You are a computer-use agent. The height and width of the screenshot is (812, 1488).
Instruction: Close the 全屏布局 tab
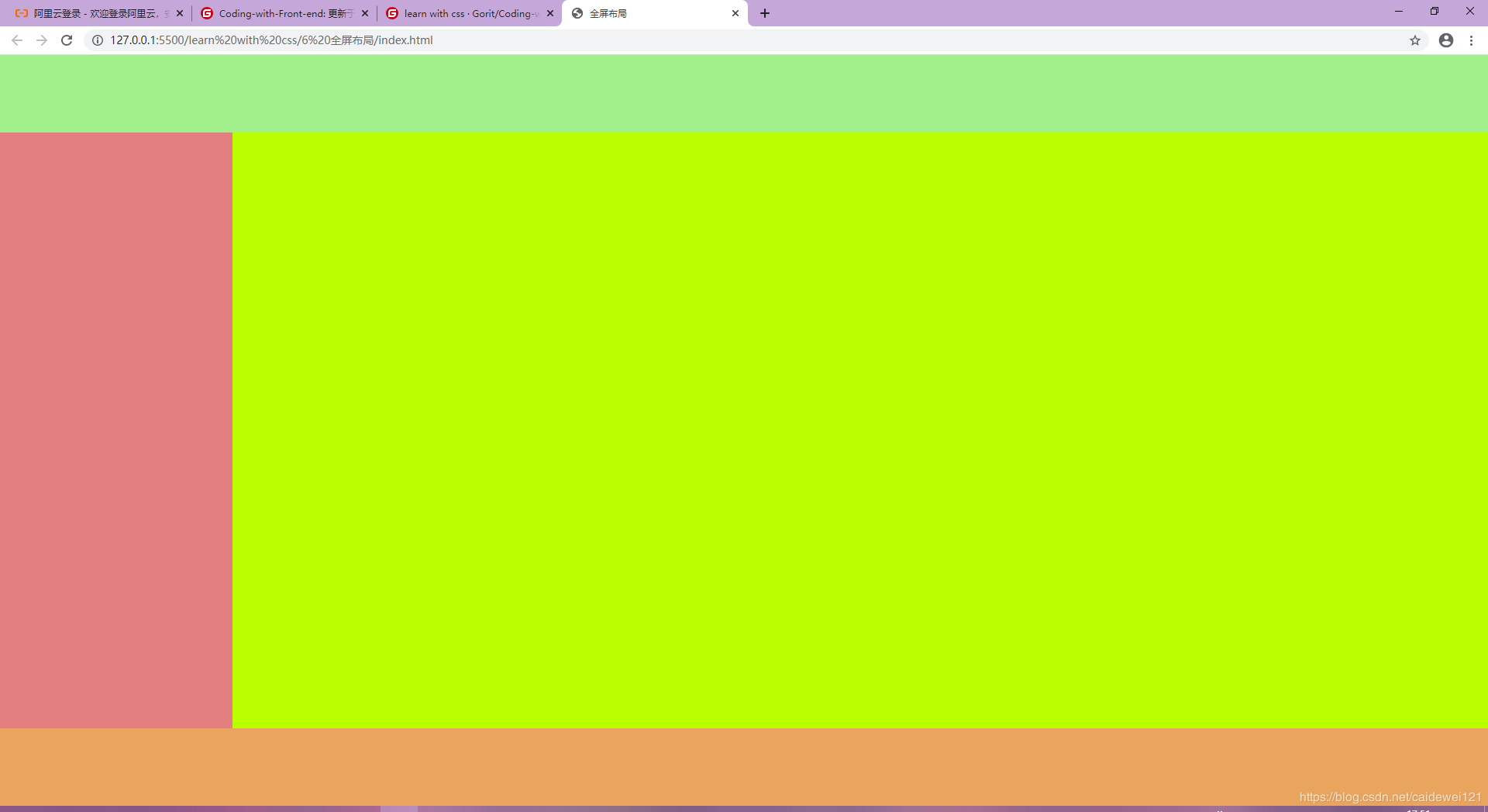click(x=735, y=13)
